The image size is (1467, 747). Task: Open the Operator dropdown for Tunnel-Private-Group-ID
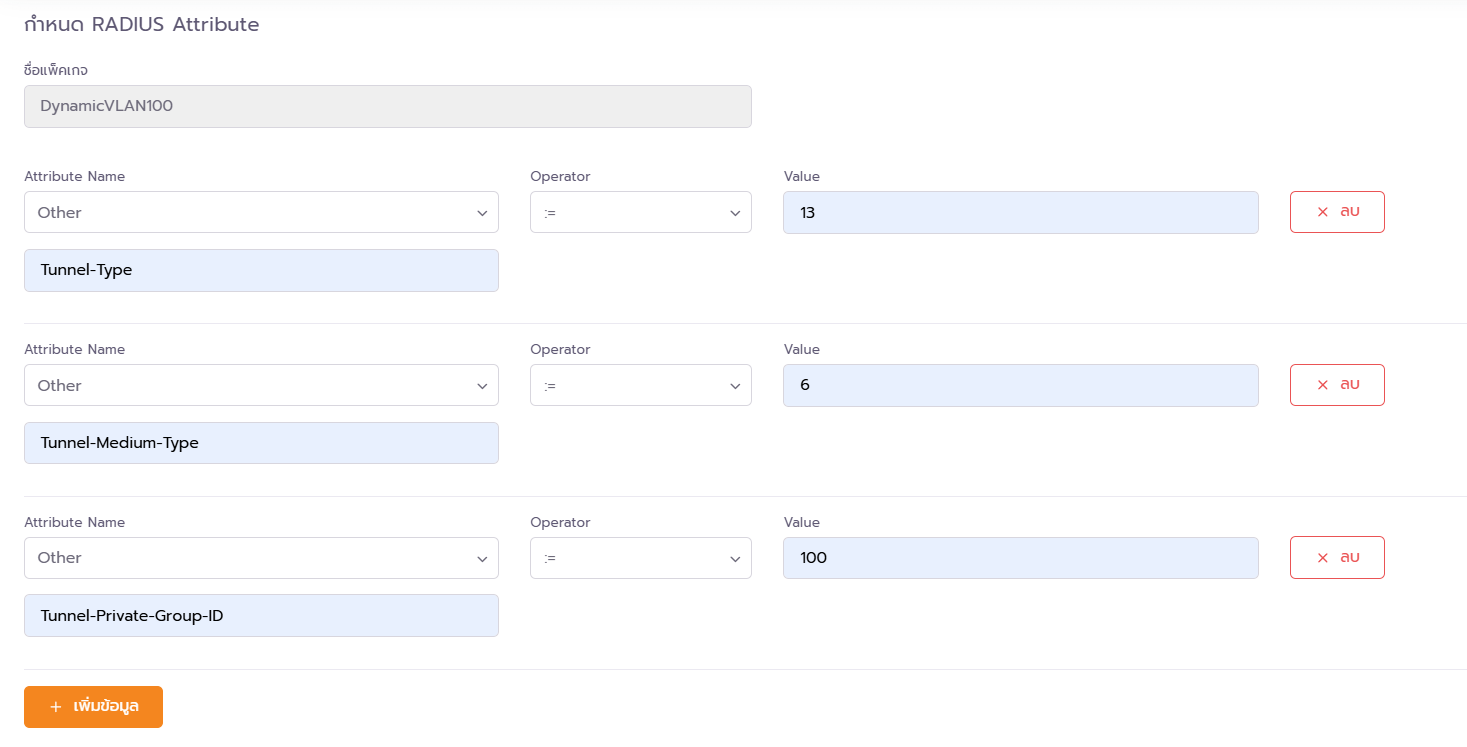click(640, 558)
